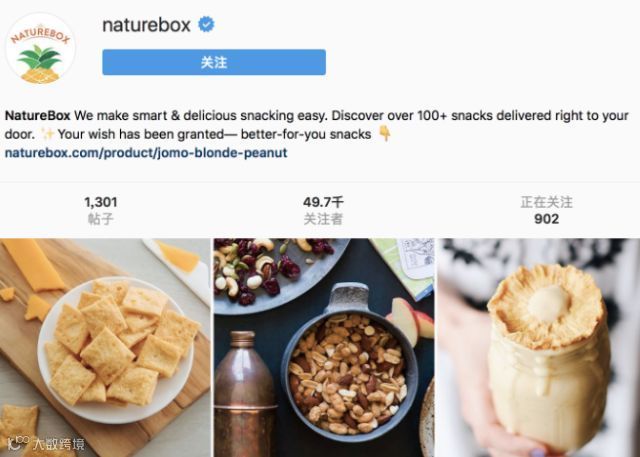
Task: Click the blue 关注 follow button
Action: [214, 62]
